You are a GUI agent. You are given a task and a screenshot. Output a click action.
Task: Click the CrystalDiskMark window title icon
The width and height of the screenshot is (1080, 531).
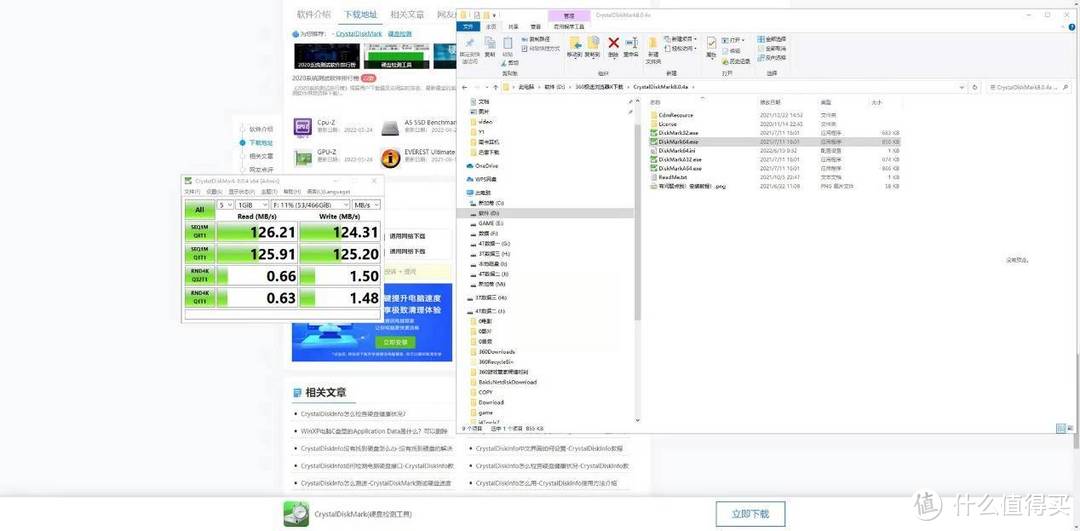(188, 181)
